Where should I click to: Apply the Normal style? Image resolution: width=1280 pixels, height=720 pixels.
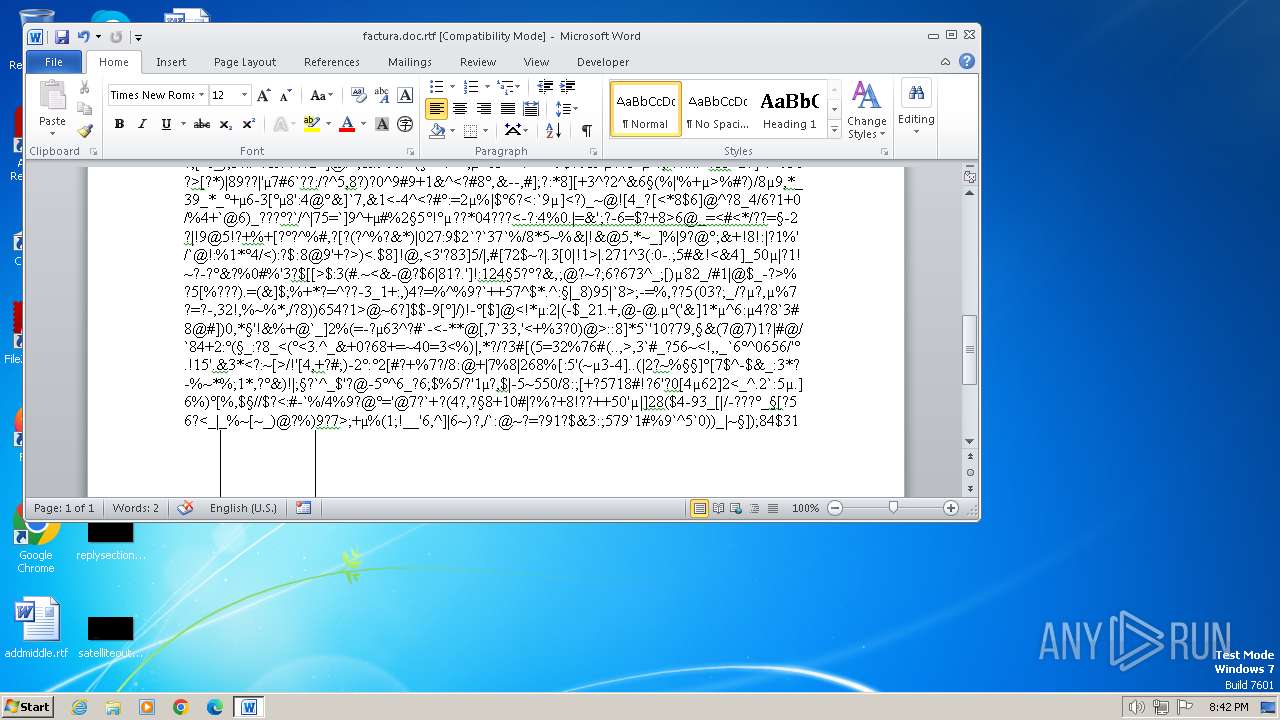click(645, 110)
